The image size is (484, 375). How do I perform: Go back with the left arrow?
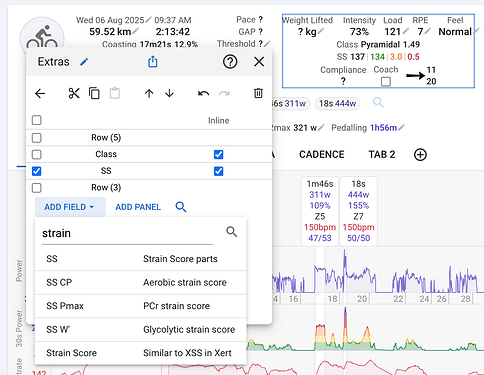pos(40,93)
